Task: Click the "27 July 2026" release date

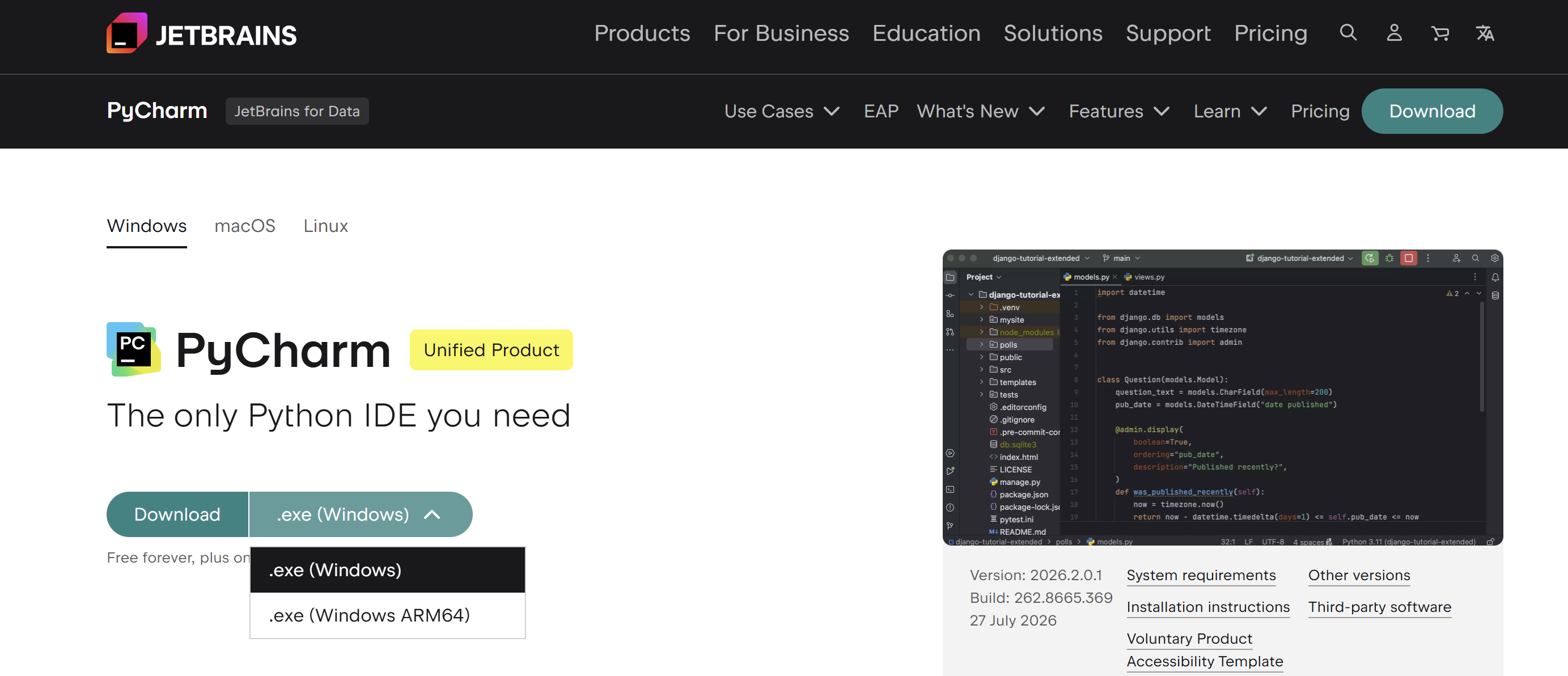Action: point(1013,620)
